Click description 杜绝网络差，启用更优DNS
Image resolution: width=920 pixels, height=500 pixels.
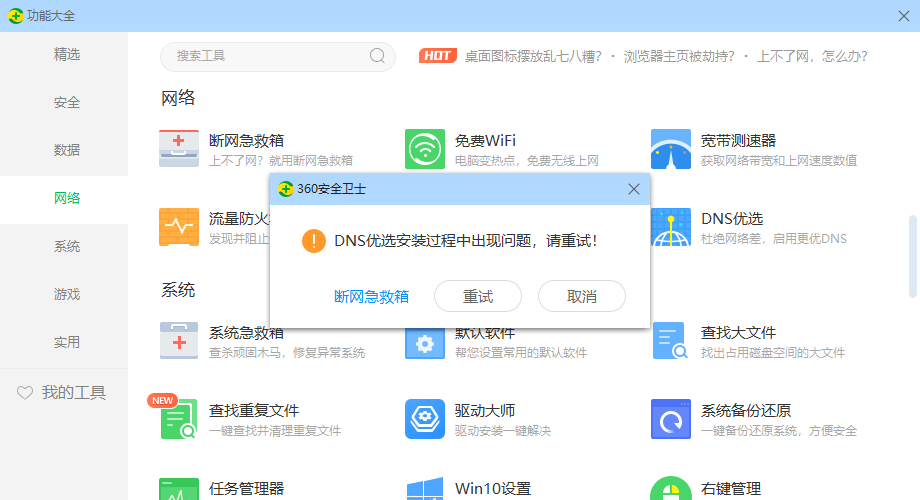tap(774, 239)
